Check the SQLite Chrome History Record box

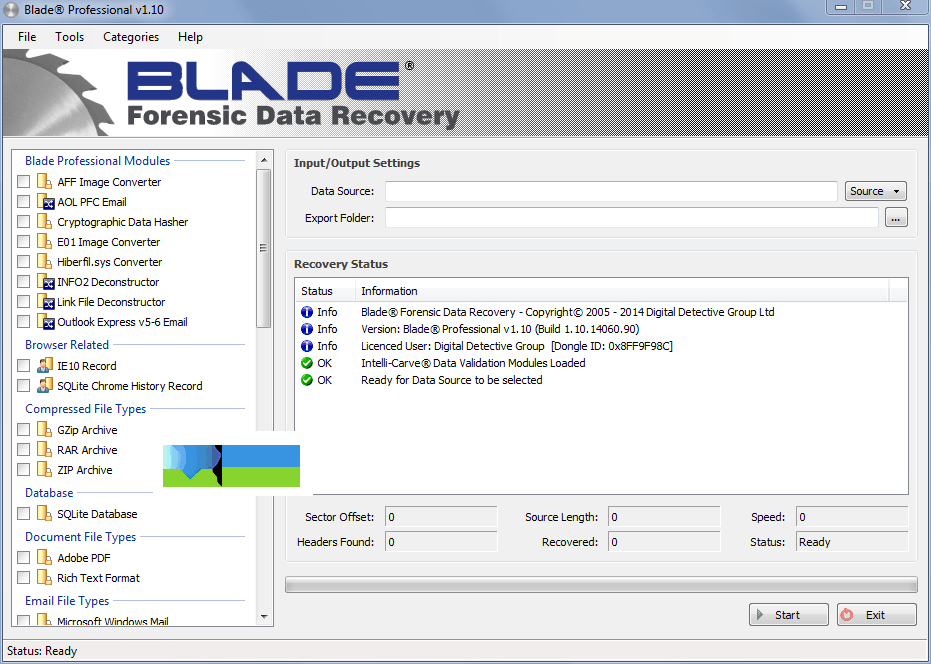tap(23, 385)
